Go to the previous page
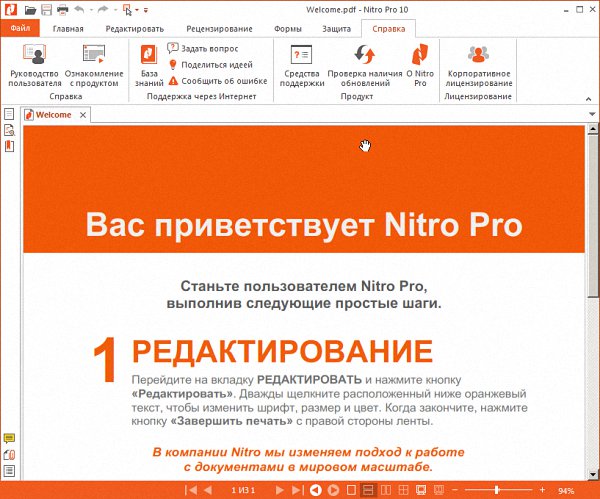 tap(208, 490)
